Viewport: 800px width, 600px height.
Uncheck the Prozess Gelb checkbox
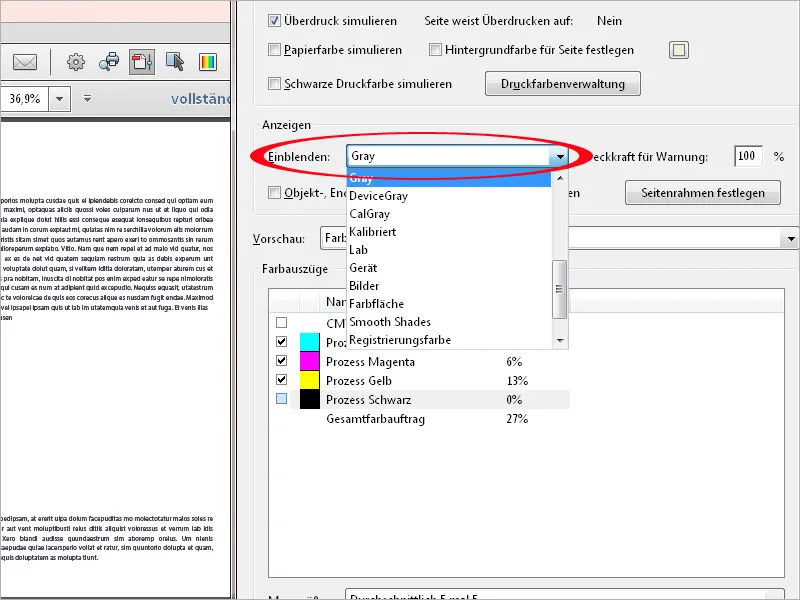(x=281, y=380)
